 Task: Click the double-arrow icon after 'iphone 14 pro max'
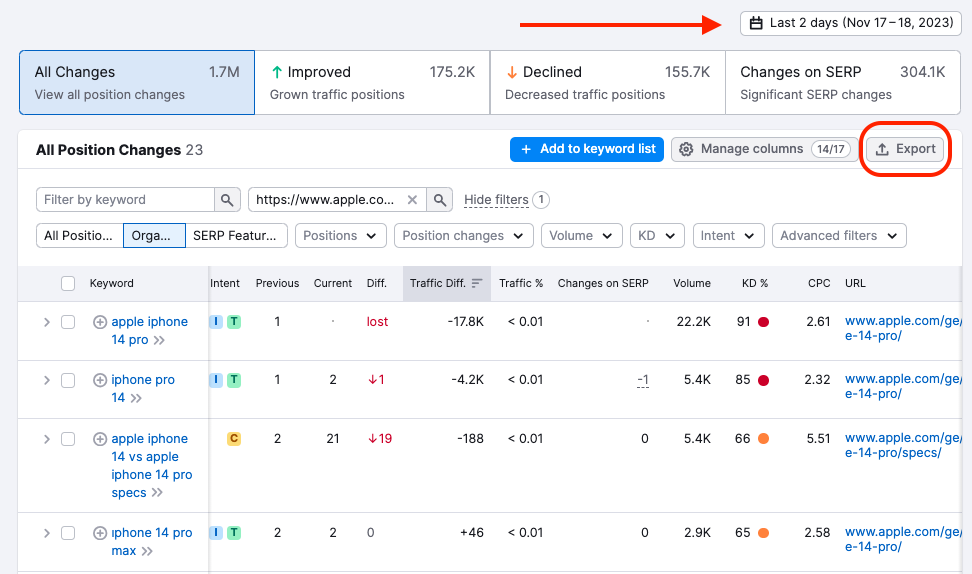[x=147, y=551]
